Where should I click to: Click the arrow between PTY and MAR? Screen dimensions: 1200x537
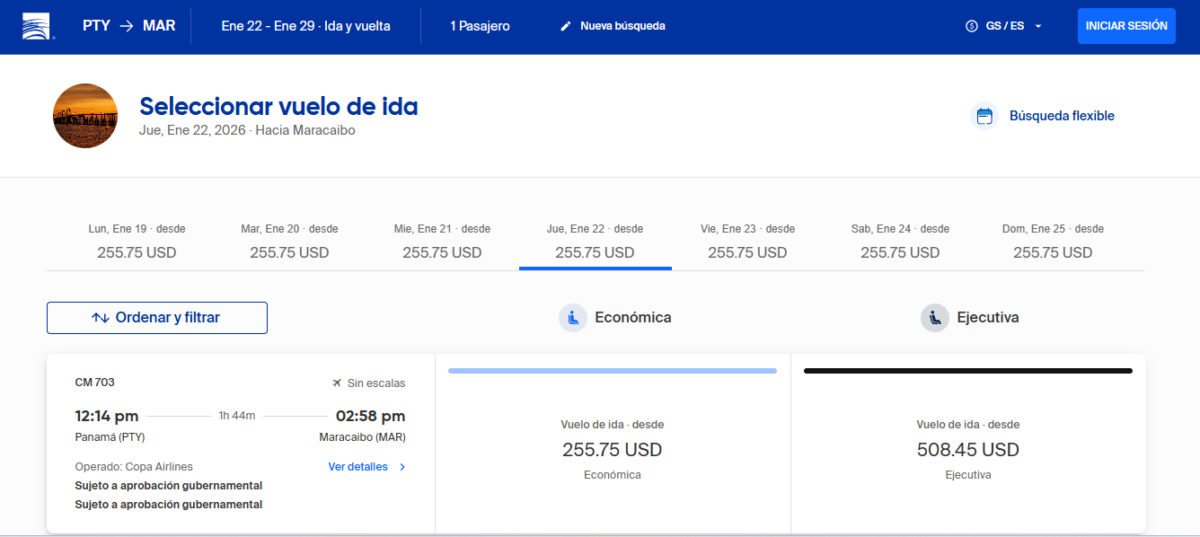pos(127,26)
